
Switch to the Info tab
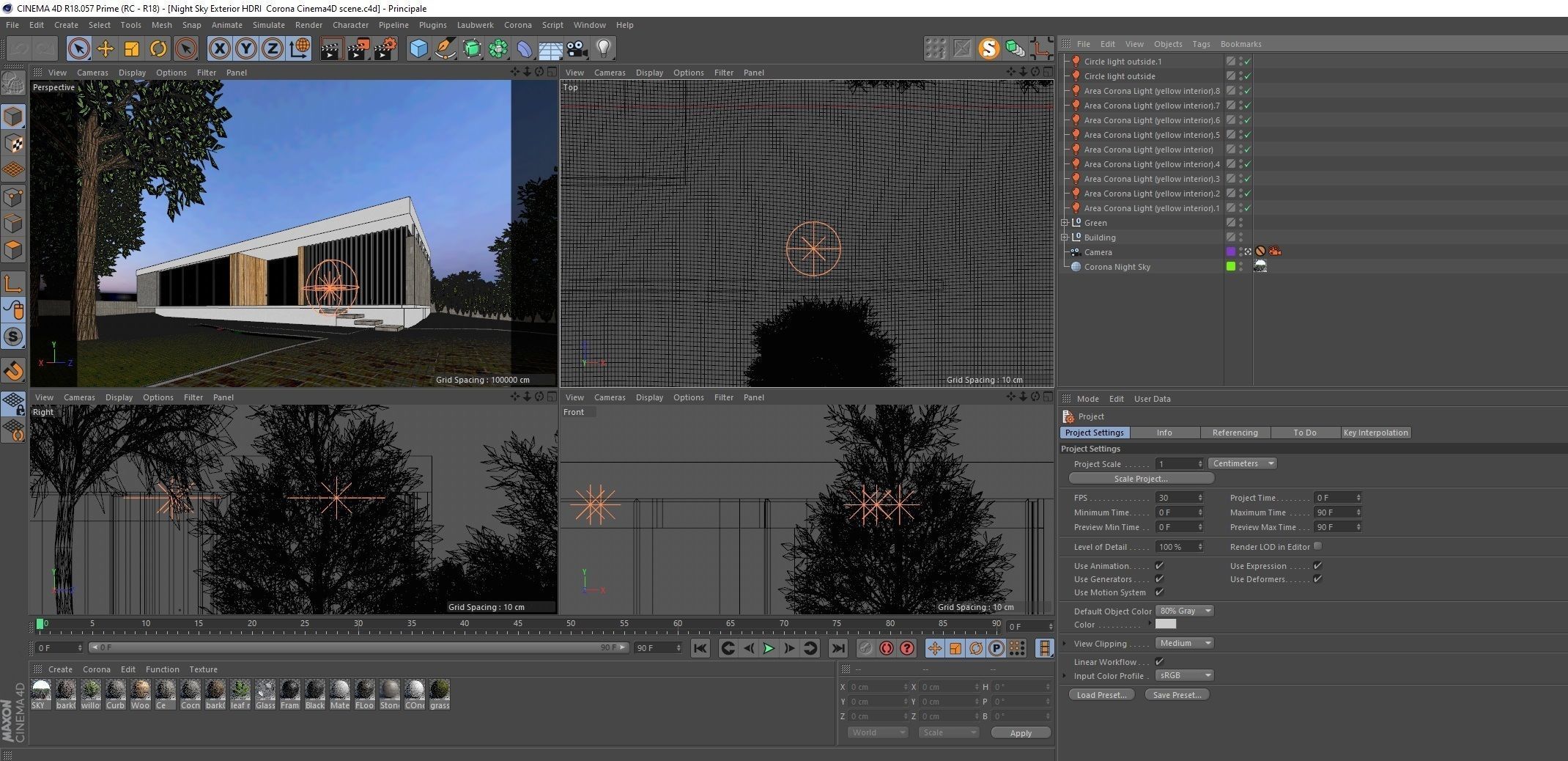1164,433
